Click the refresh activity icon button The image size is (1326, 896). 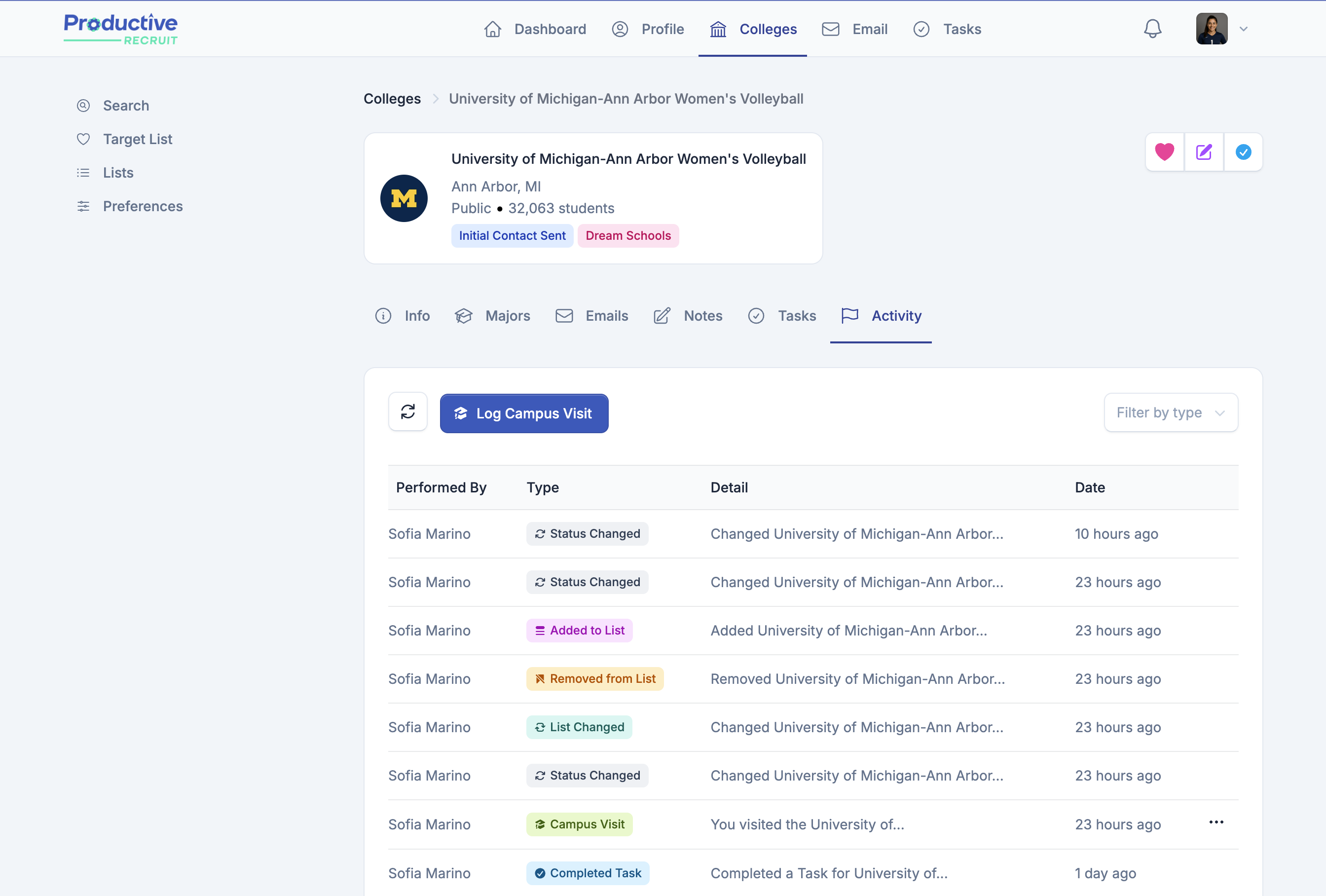(x=408, y=411)
